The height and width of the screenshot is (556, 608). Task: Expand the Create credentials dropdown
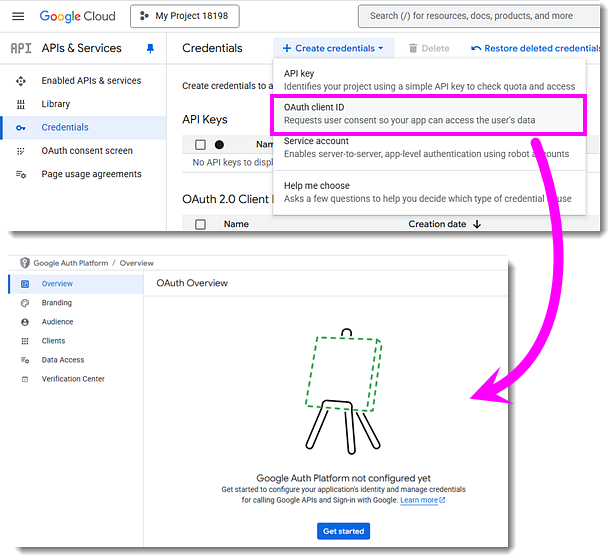click(333, 48)
